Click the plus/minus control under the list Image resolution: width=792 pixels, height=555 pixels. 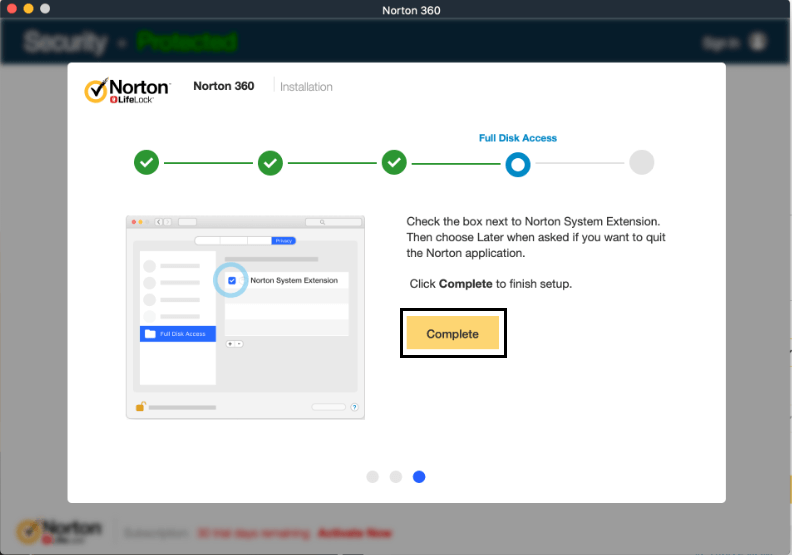click(x=234, y=343)
